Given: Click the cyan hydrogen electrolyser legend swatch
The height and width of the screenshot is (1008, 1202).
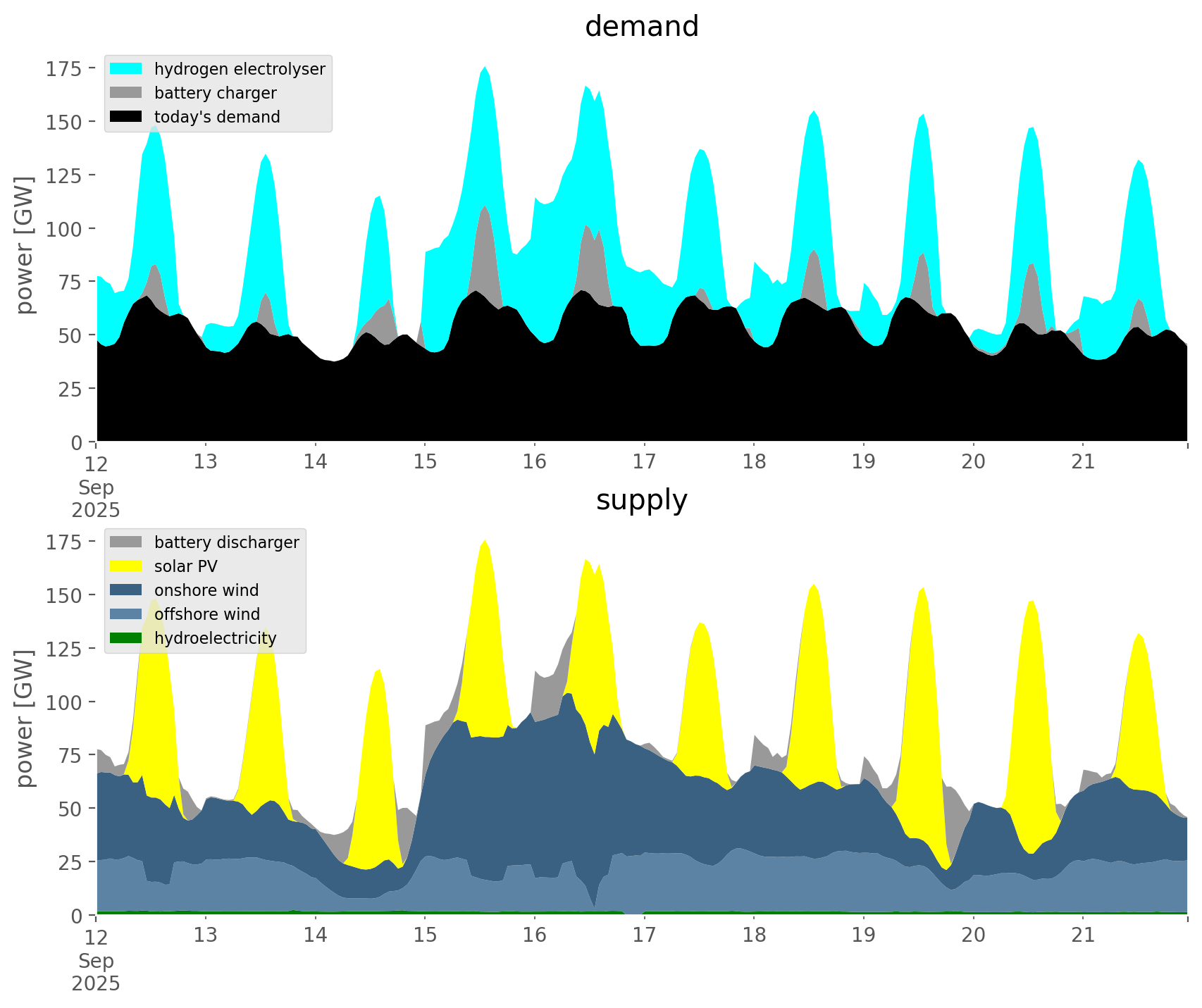Looking at the screenshot, I should [x=126, y=69].
